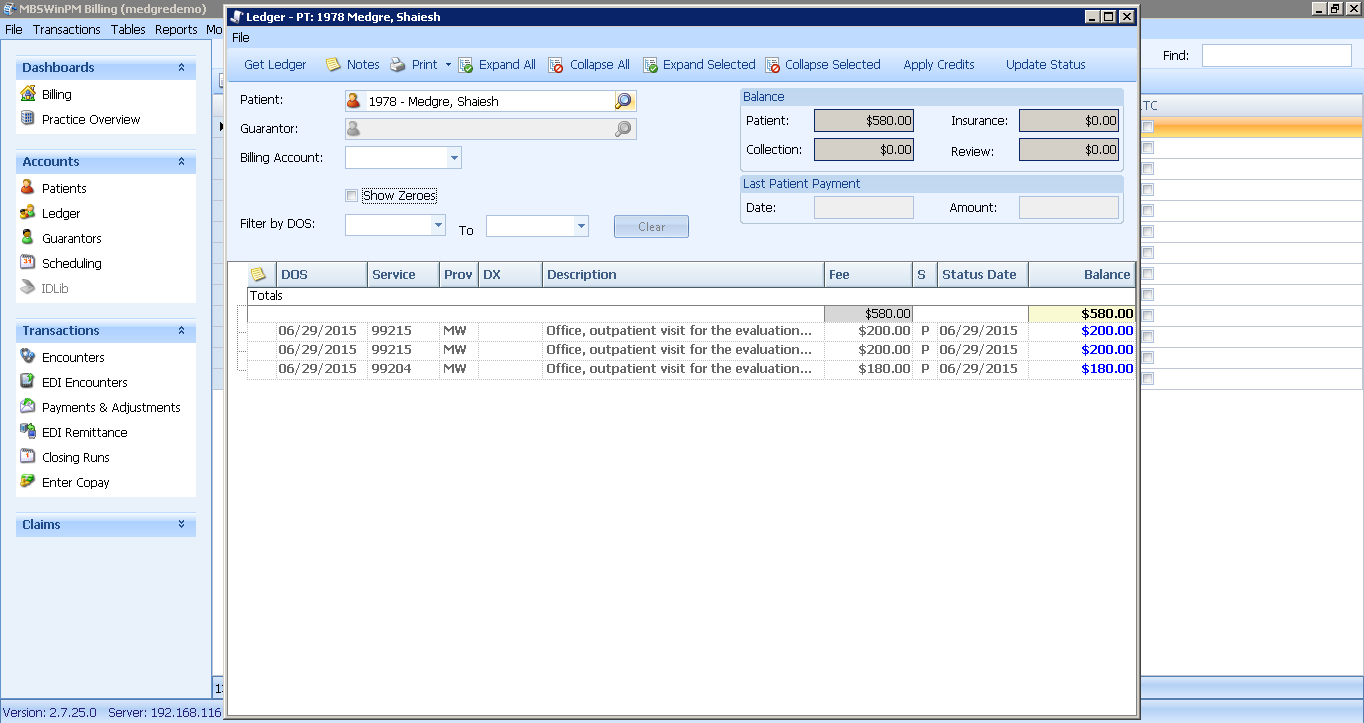Viewport: 1364px width, 723px height.
Task: Toggle the Show Zeroes checkbox
Action: pyautogui.click(x=351, y=196)
